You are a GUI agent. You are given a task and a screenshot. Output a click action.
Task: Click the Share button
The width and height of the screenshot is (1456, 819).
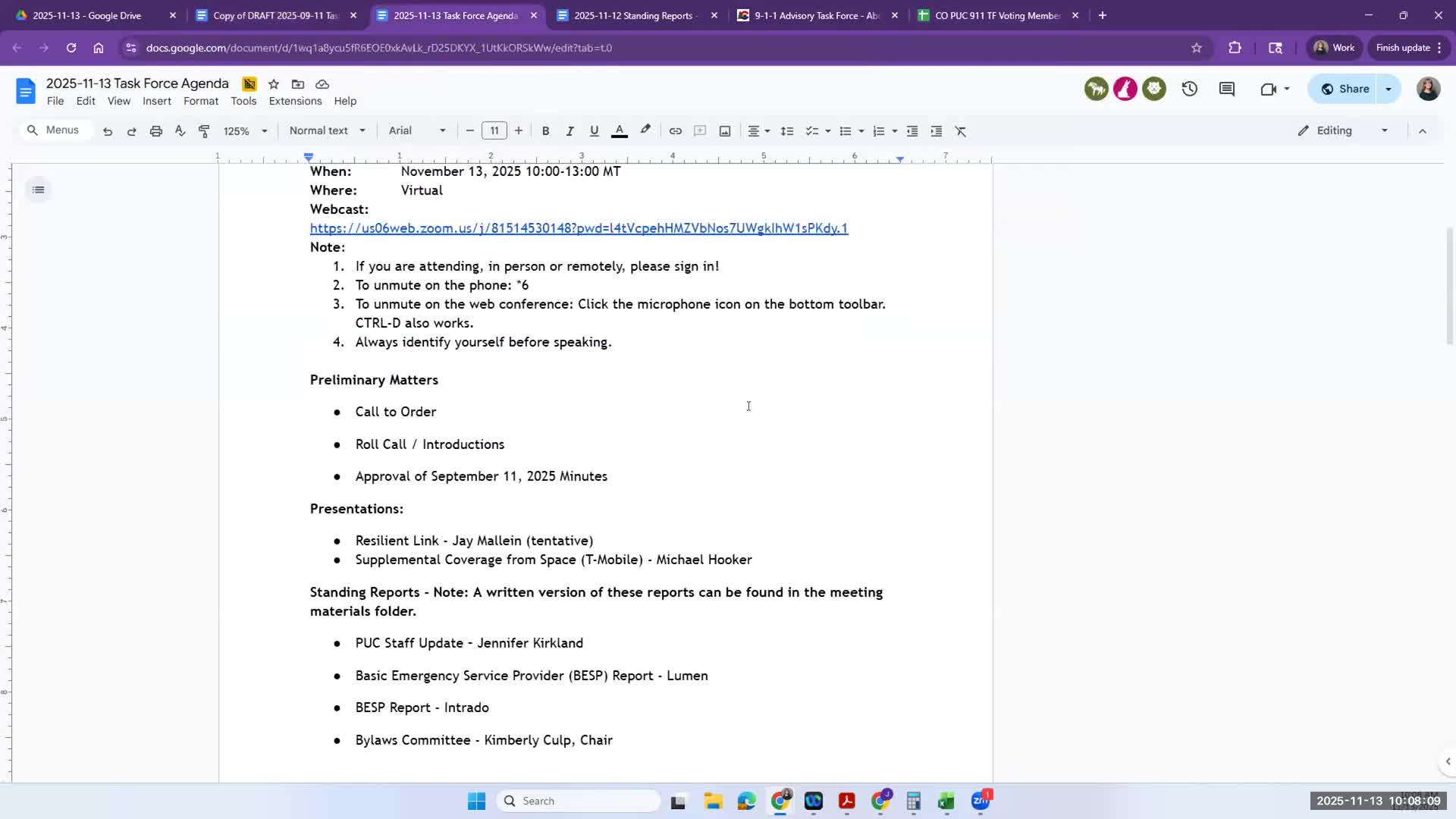click(x=1345, y=89)
